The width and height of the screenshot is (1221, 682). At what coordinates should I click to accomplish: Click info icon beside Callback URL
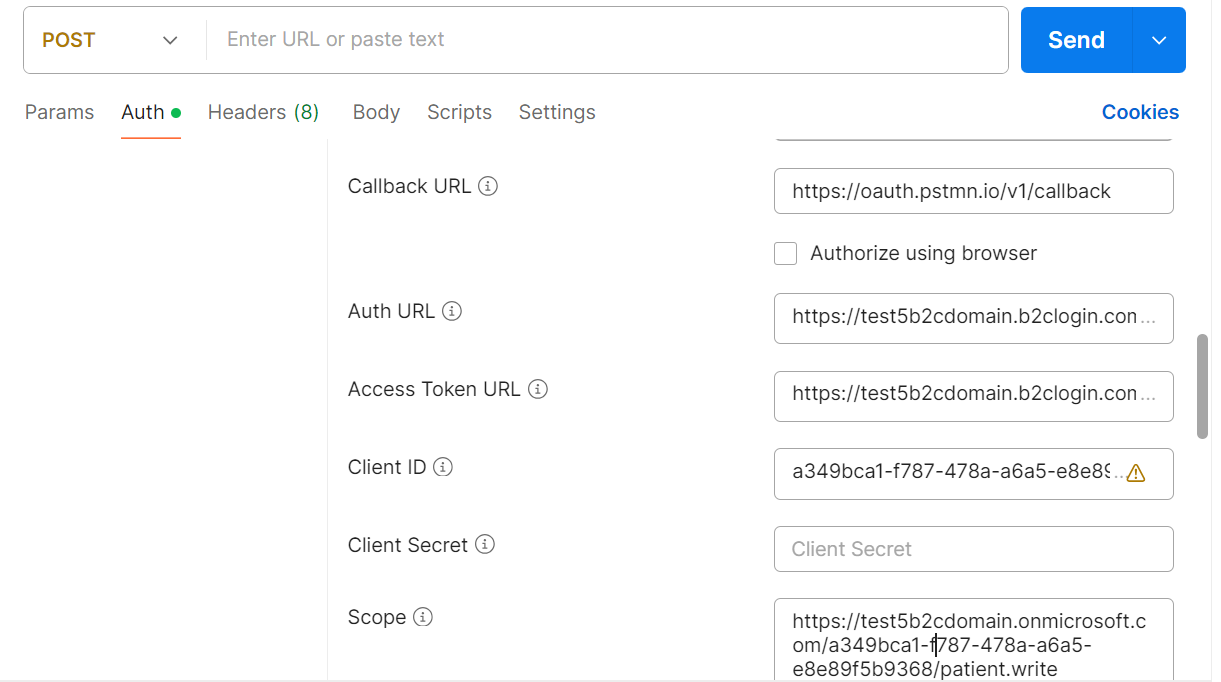(488, 186)
